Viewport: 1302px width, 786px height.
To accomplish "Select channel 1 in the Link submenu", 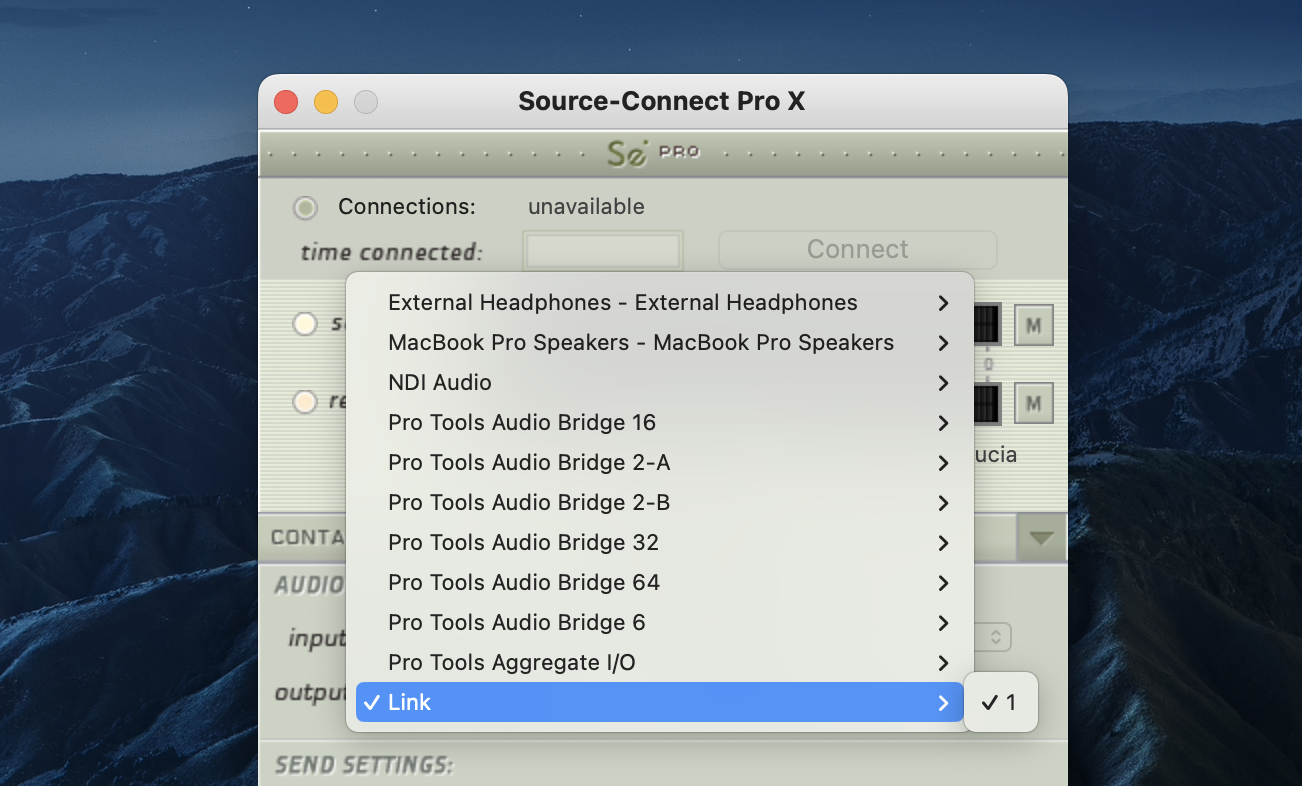I will (x=1000, y=703).
